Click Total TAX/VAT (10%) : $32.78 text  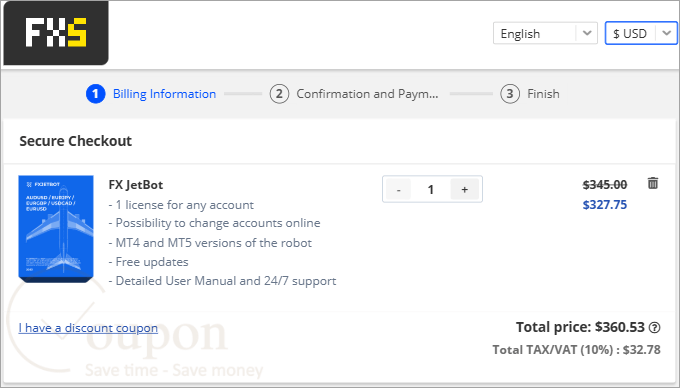click(576, 349)
